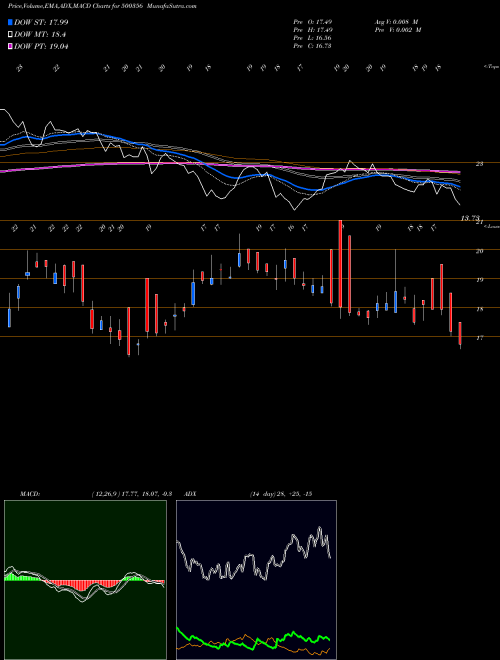Click the 19 price axis label
The width and height of the screenshot is (500, 660).
[x=479, y=280]
